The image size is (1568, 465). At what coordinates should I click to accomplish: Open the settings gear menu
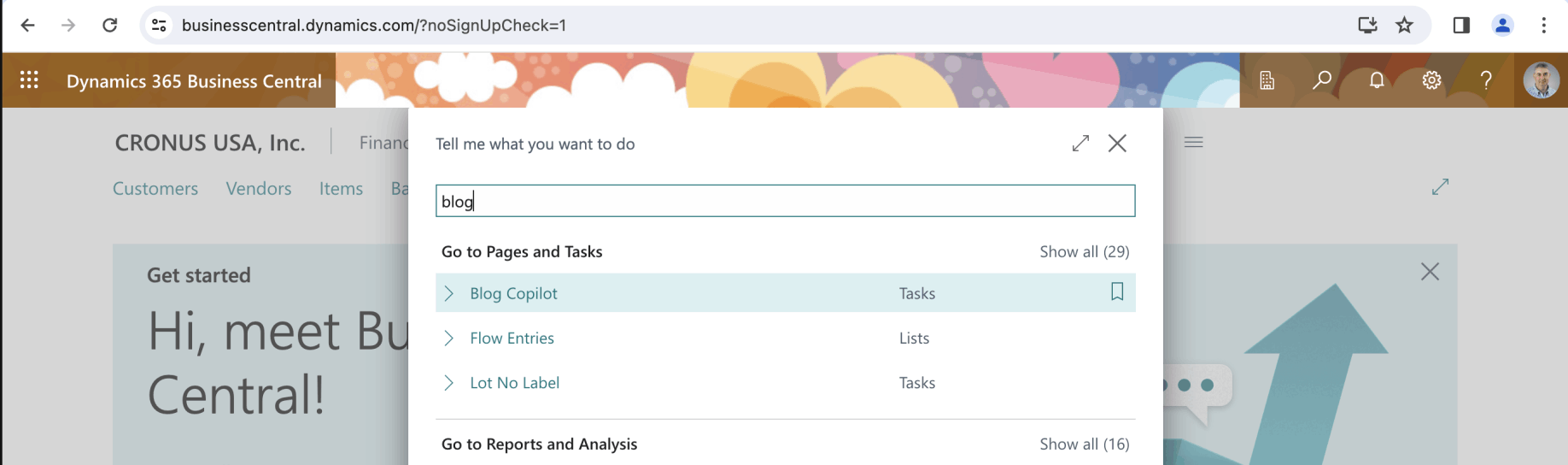click(x=1431, y=80)
